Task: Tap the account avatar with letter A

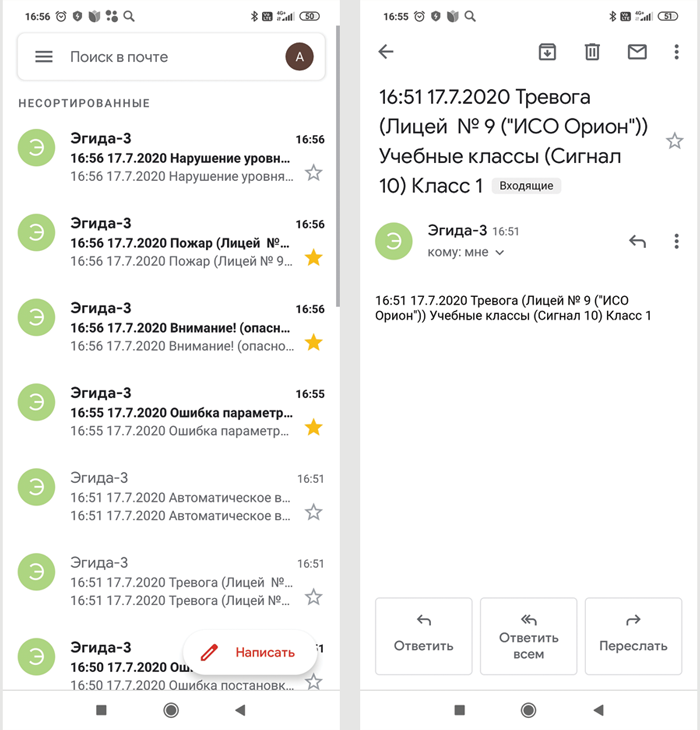Action: 299,57
